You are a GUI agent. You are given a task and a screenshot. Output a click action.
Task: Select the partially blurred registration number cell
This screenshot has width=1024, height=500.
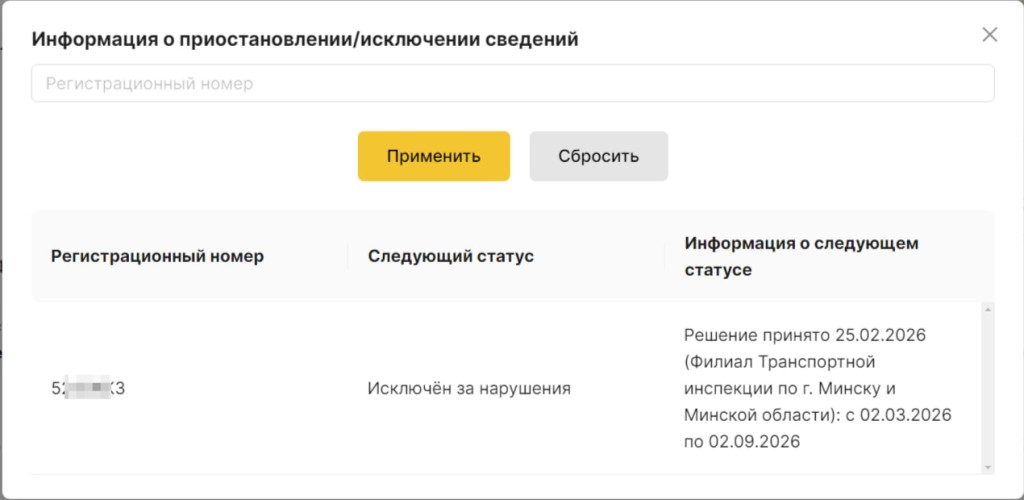(88, 388)
